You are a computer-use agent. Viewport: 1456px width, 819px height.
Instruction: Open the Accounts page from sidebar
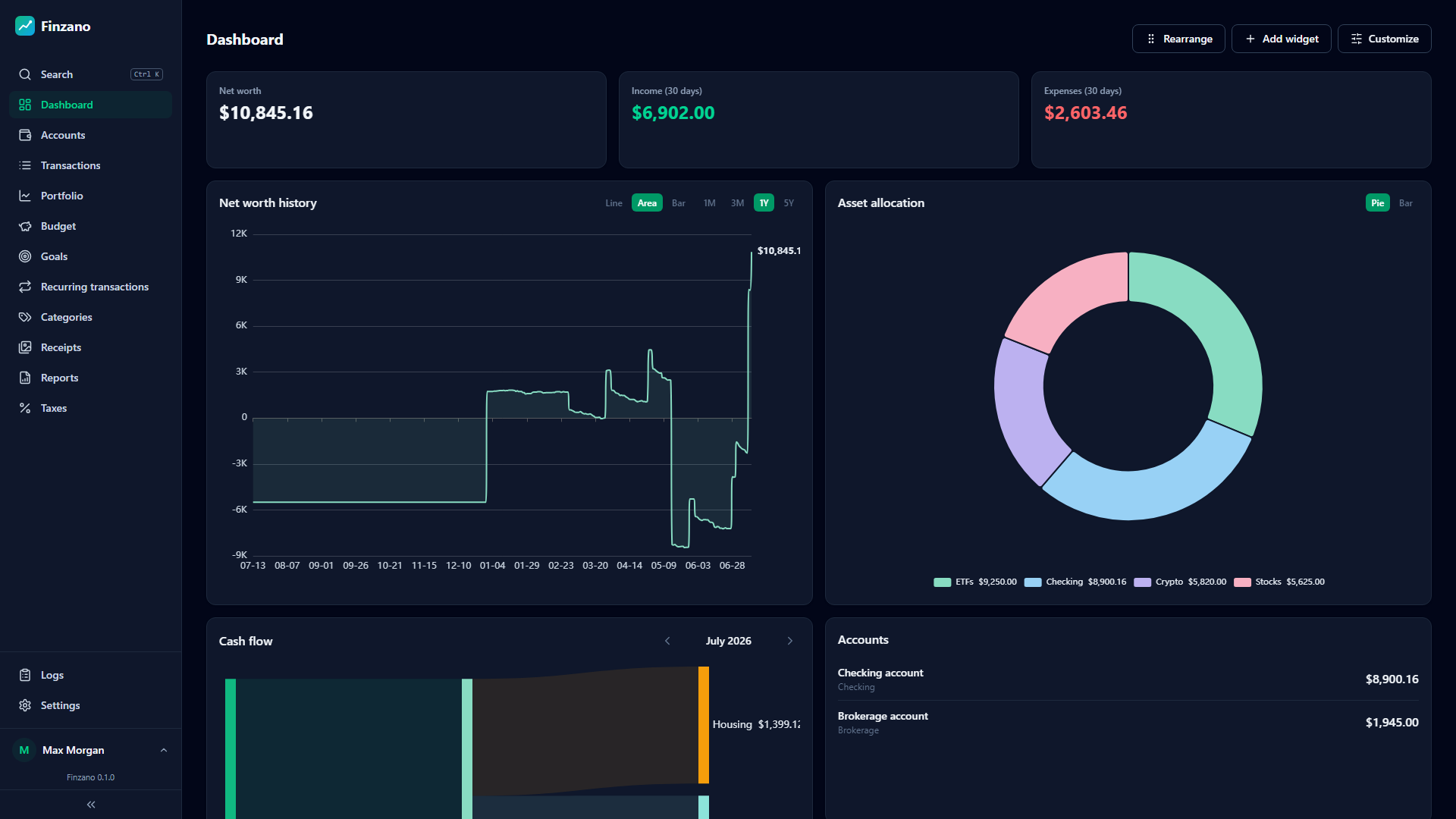[x=91, y=135]
